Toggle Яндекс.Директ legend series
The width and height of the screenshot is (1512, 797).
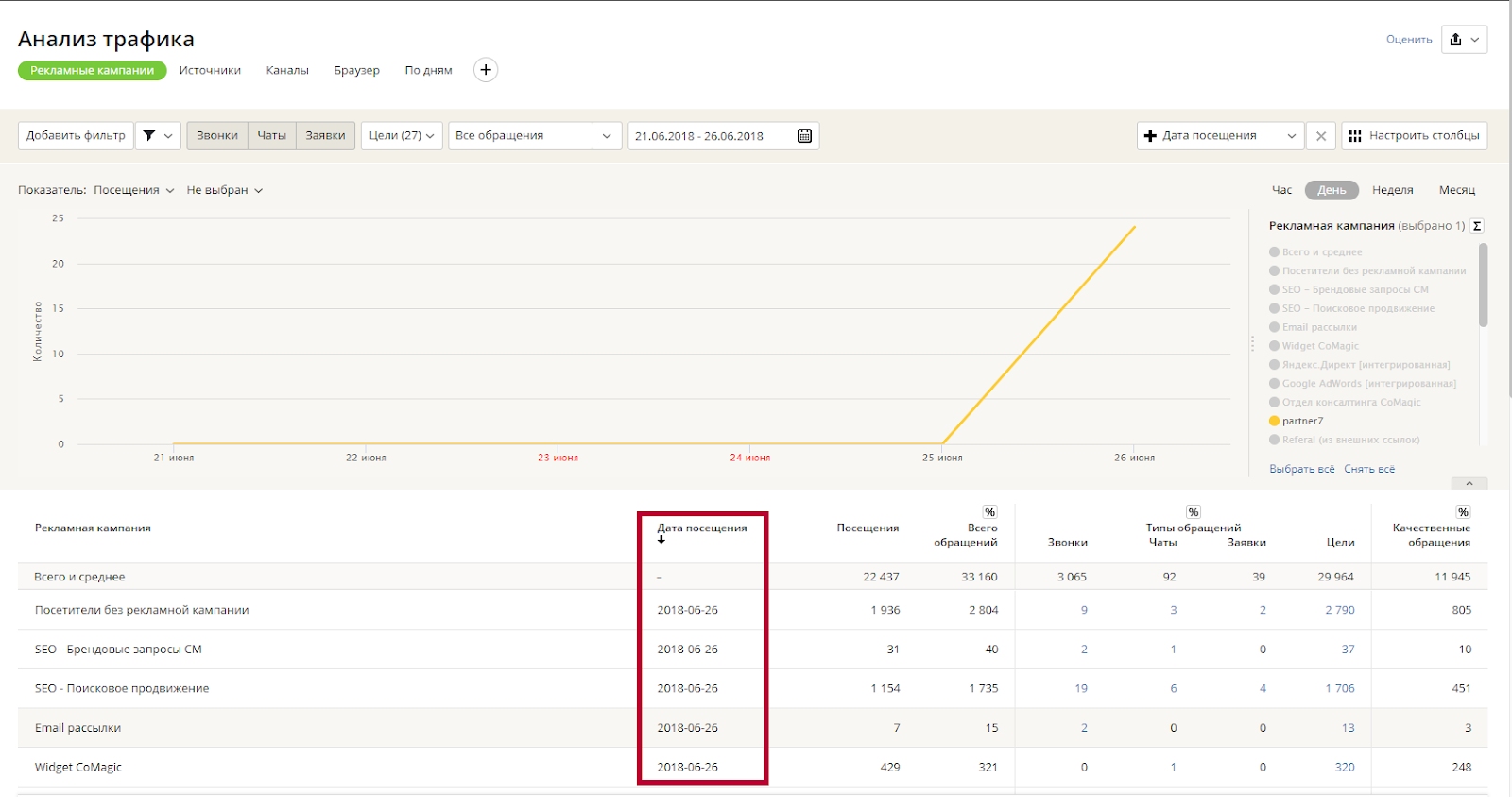point(1360,365)
